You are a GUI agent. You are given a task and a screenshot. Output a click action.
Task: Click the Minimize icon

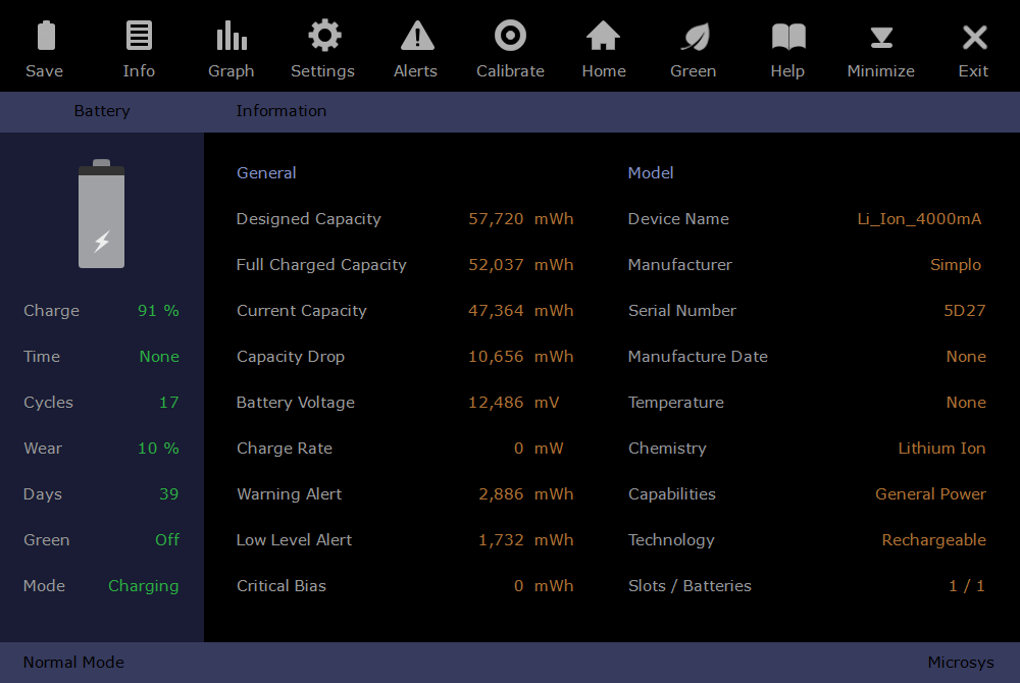pyautogui.click(x=880, y=45)
